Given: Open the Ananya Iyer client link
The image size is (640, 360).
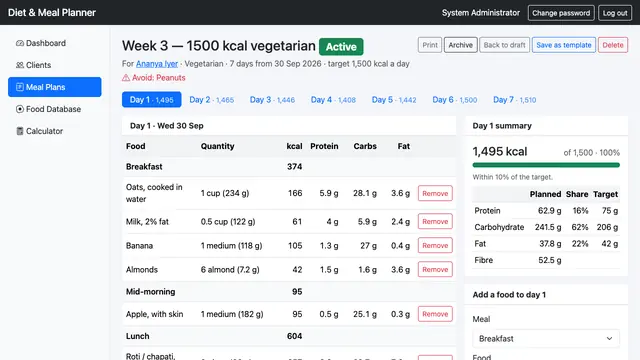Looking at the screenshot, I should (x=157, y=64).
